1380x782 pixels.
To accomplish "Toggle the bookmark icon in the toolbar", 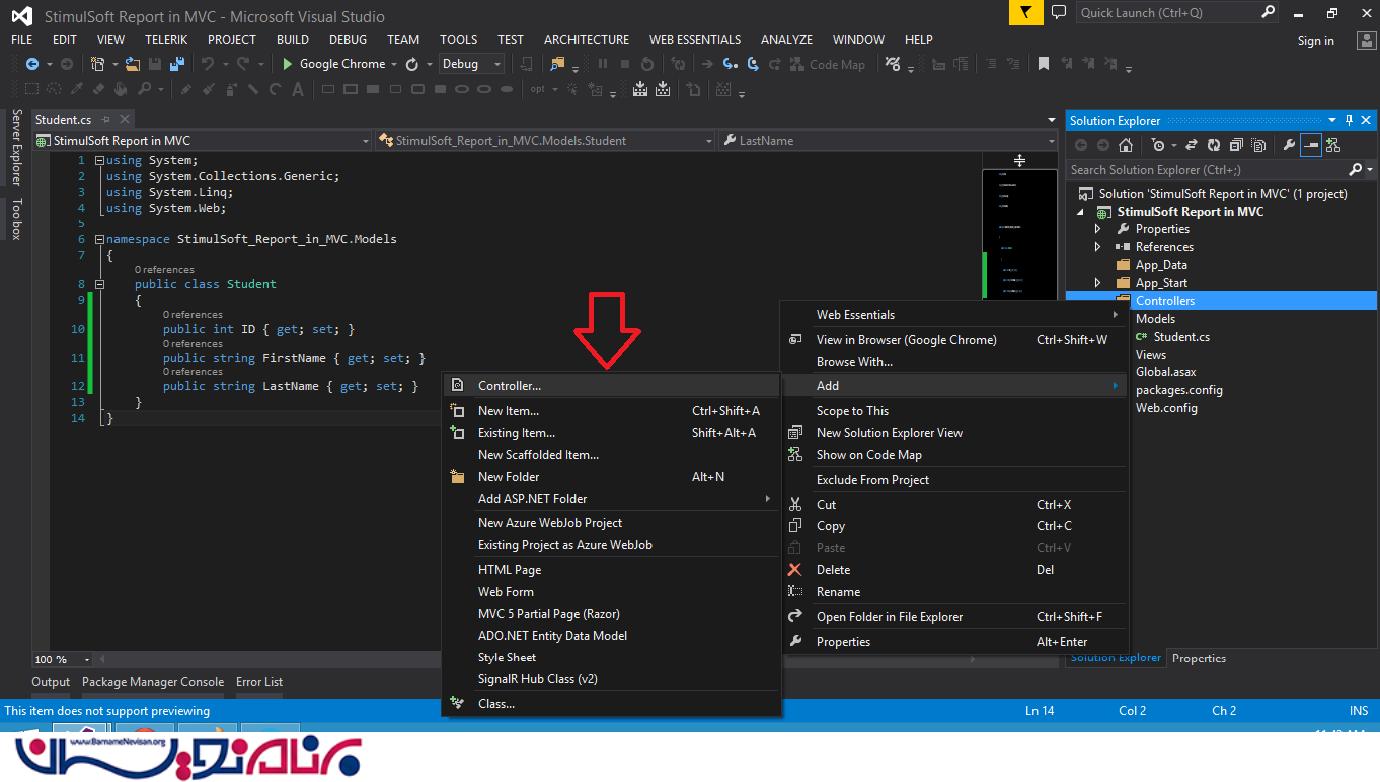I will point(1043,64).
